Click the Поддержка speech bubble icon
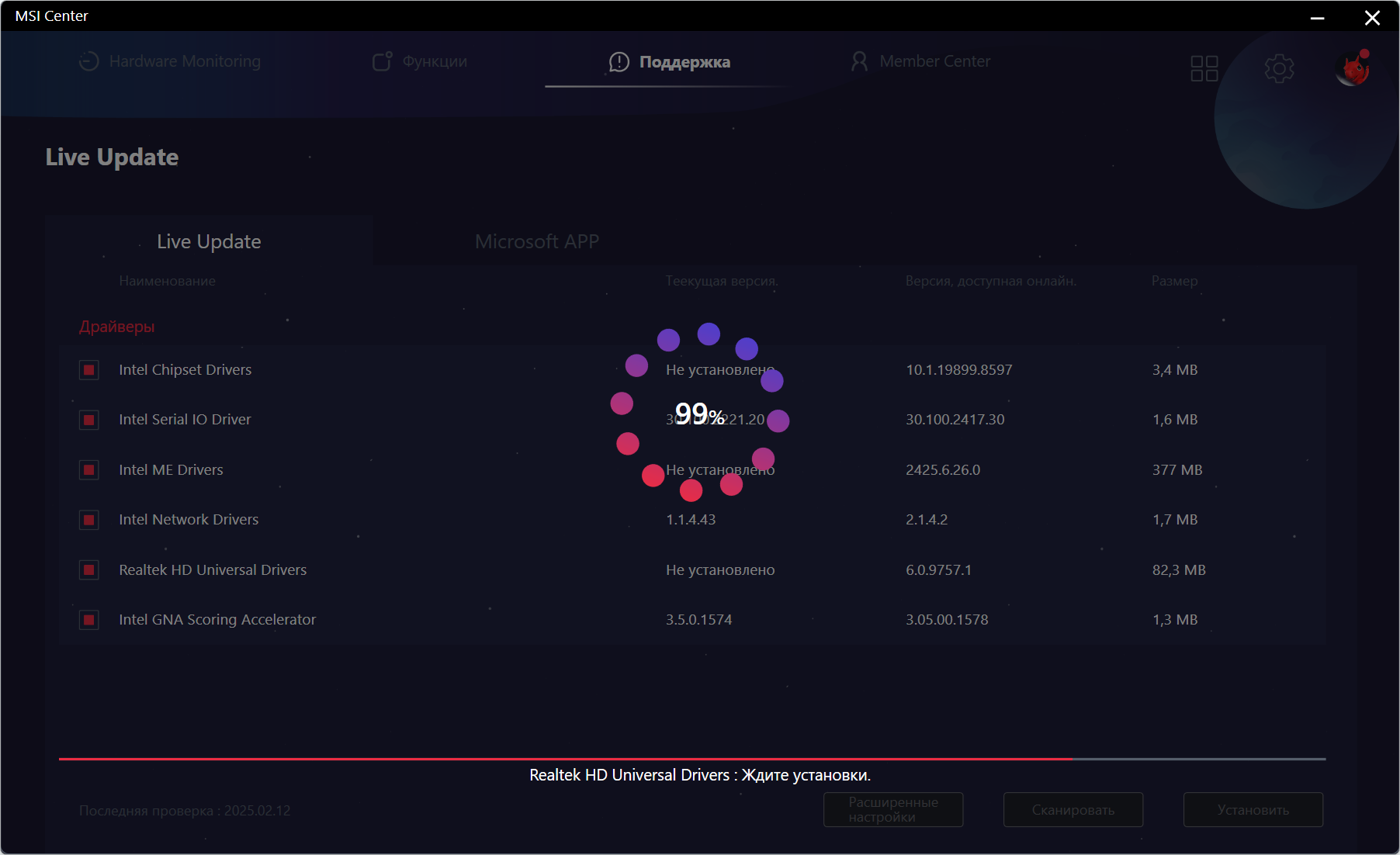1400x855 pixels. click(x=619, y=62)
